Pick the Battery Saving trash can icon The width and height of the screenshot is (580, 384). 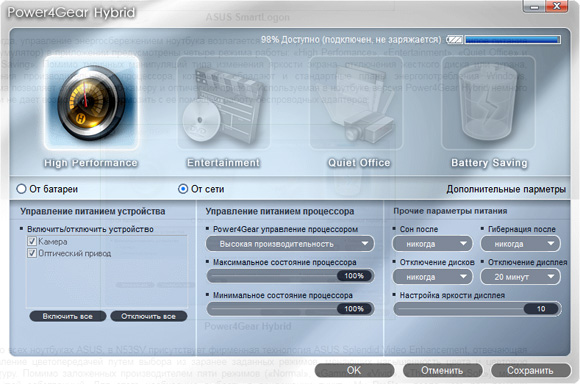click(488, 102)
